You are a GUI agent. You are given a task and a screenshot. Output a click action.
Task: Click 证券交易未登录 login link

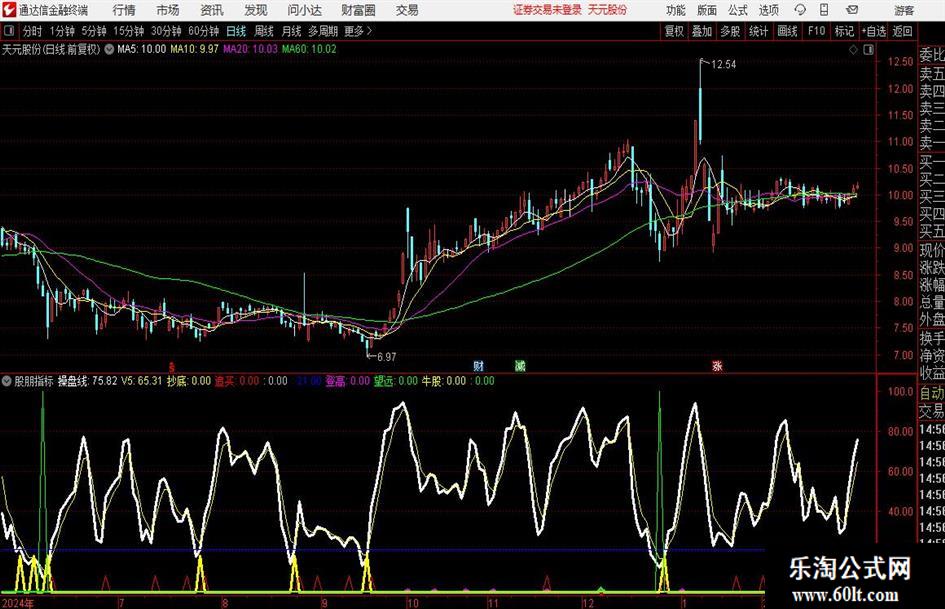click(x=547, y=10)
